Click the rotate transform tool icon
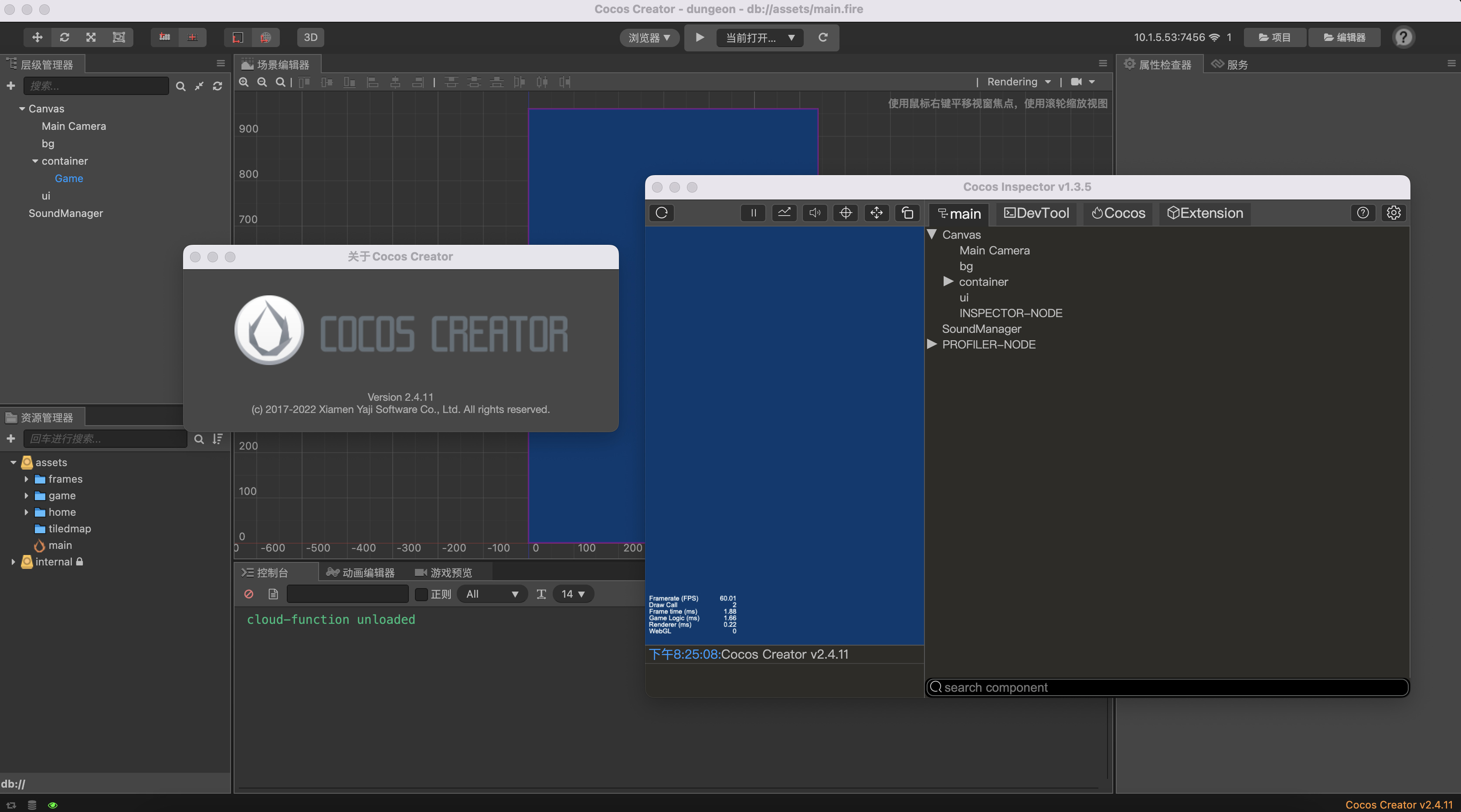Screen dimensions: 1461x812 click(64, 37)
